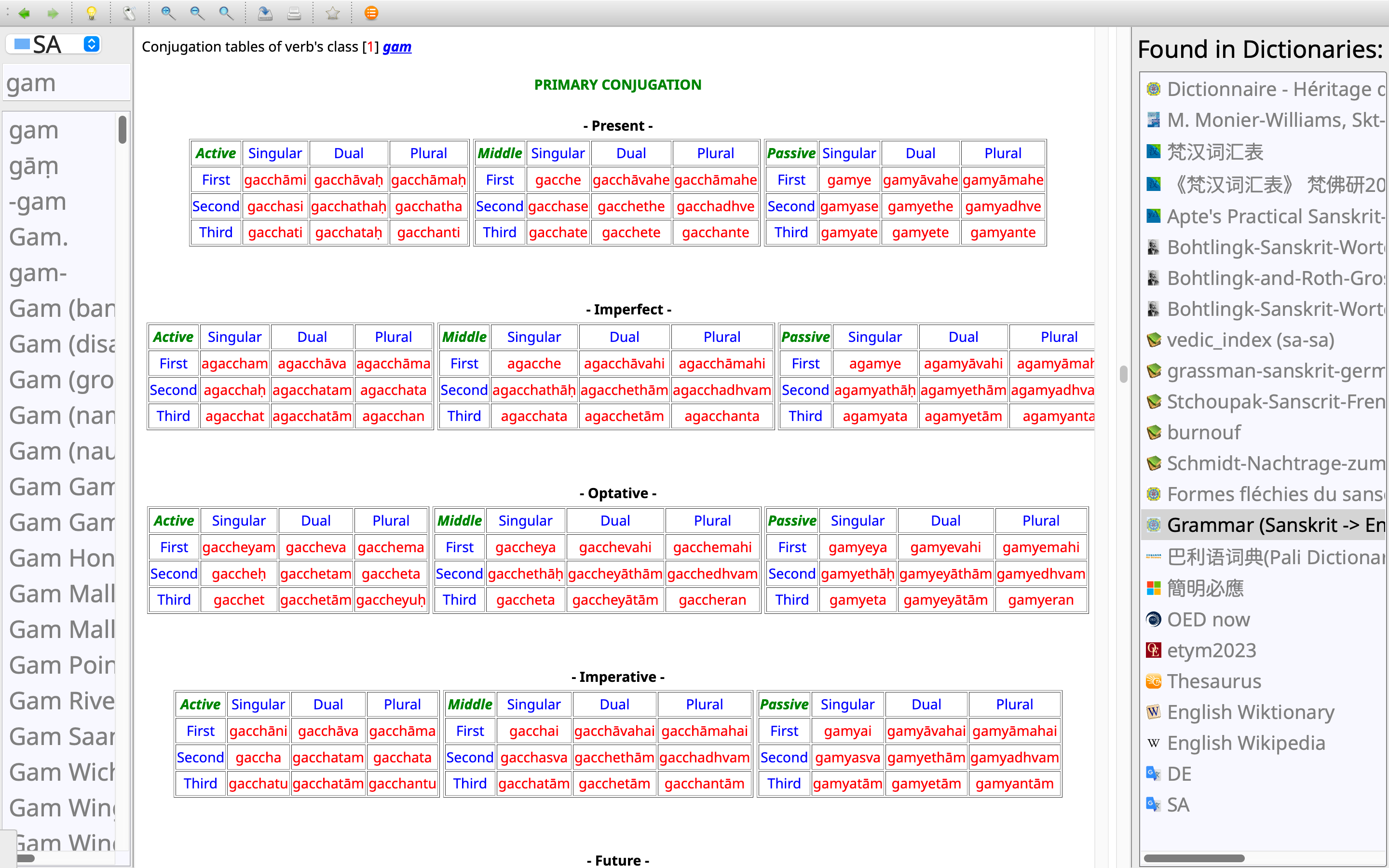Go forward with the green right arrow
The width and height of the screenshot is (1389, 868).
coord(53,13)
